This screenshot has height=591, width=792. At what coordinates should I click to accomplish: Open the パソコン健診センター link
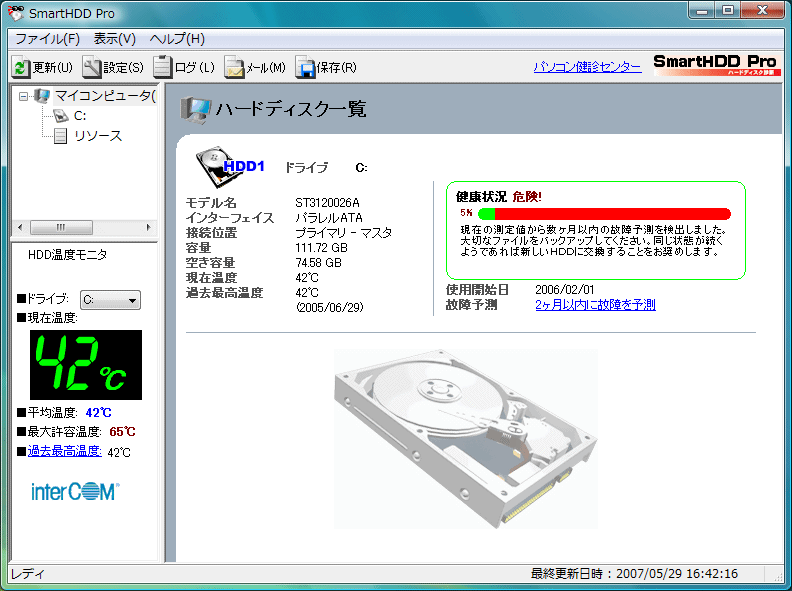pyautogui.click(x=587, y=66)
